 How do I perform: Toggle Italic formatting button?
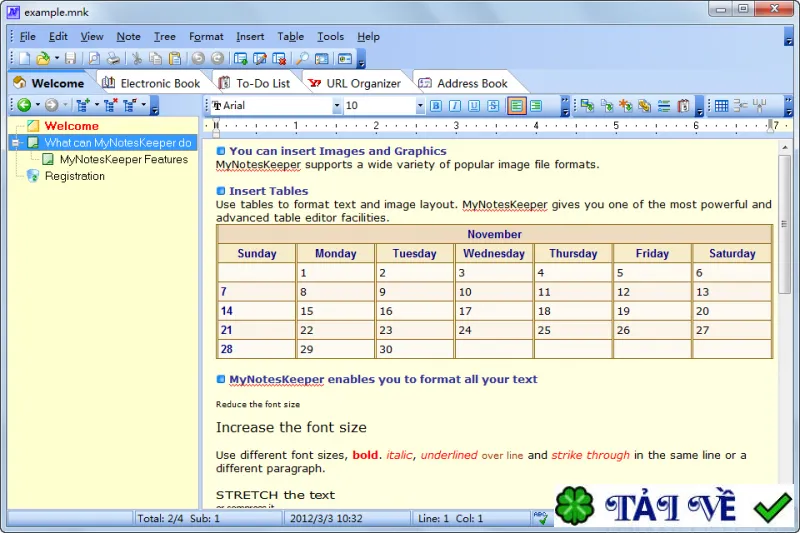pyautogui.click(x=455, y=106)
